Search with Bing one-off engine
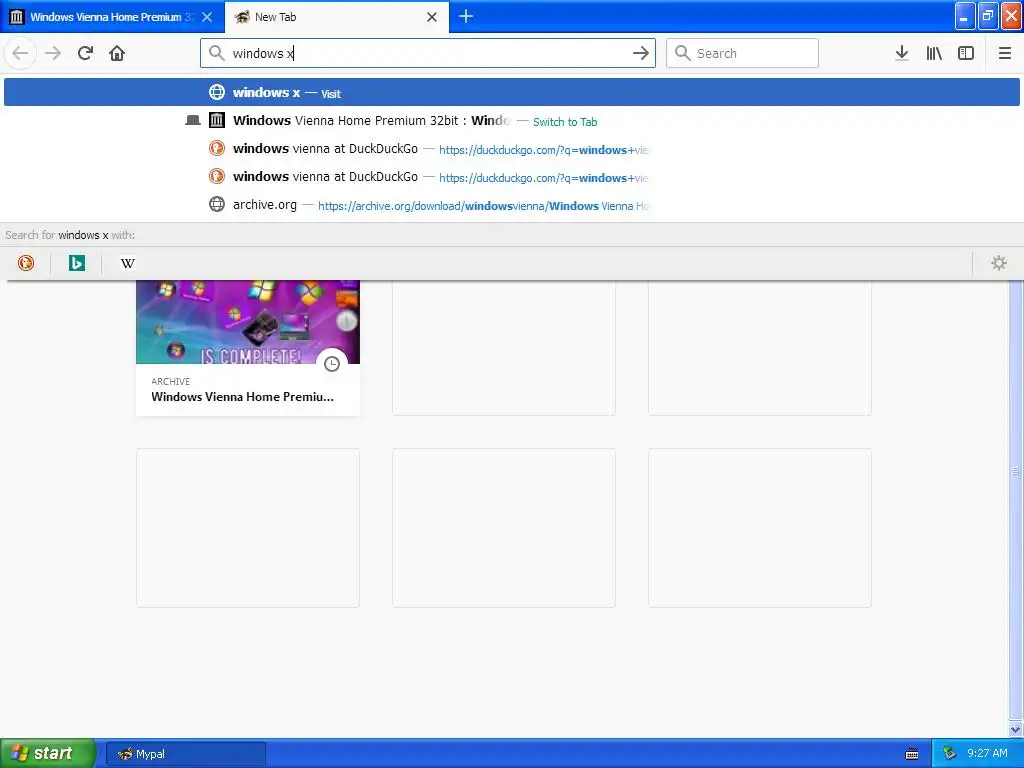Viewport: 1024px width, 768px height. click(x=76, y=263)
